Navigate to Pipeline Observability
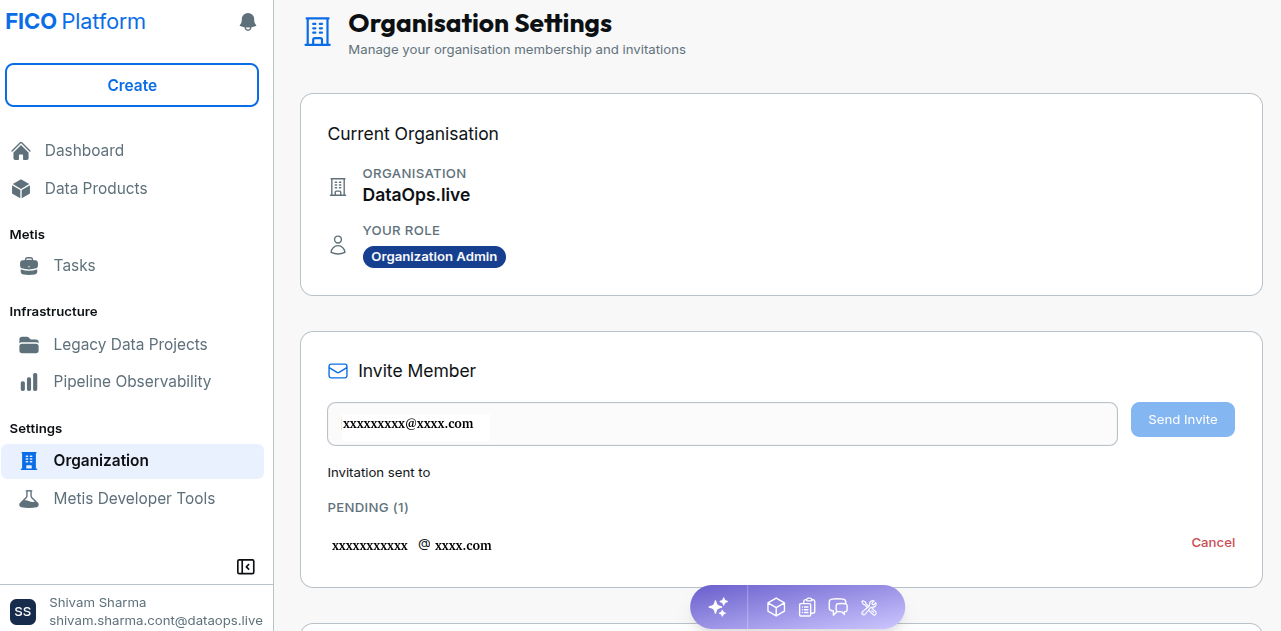Screen dimensions: 1281x631 pyautogui.click(x=132, y=382)
